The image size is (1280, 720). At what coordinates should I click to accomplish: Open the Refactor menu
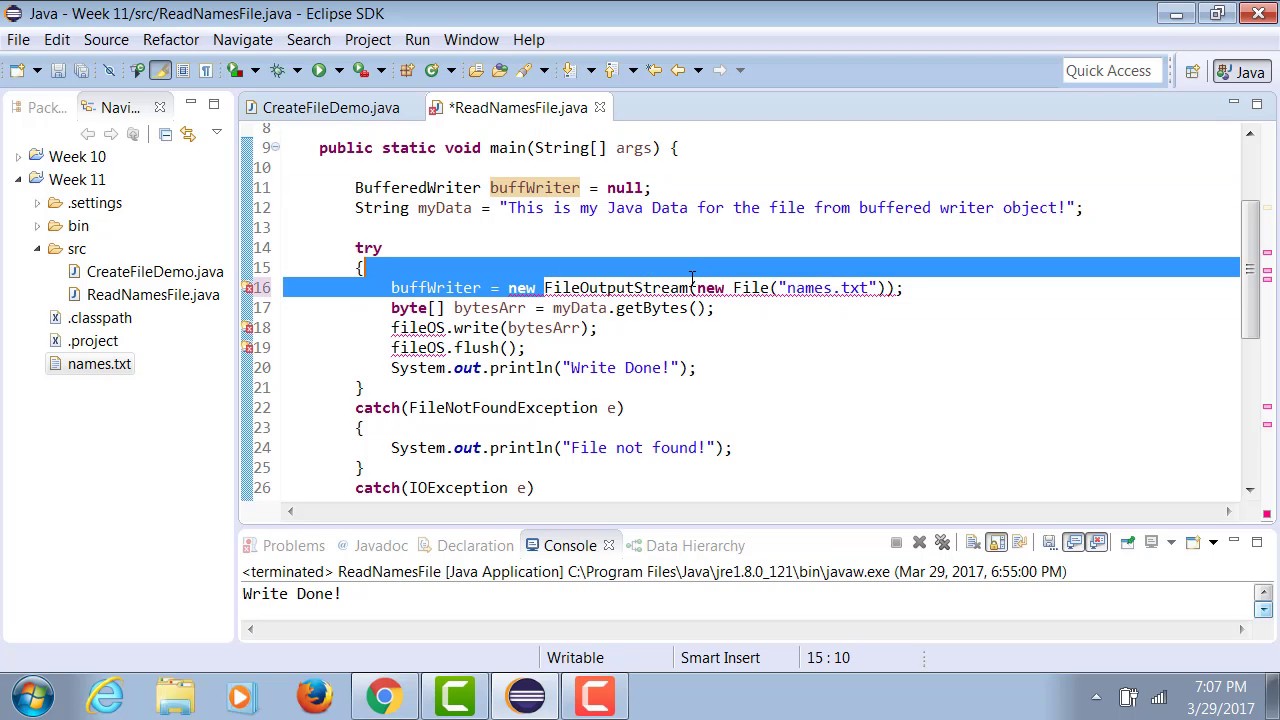click(171, 40)
